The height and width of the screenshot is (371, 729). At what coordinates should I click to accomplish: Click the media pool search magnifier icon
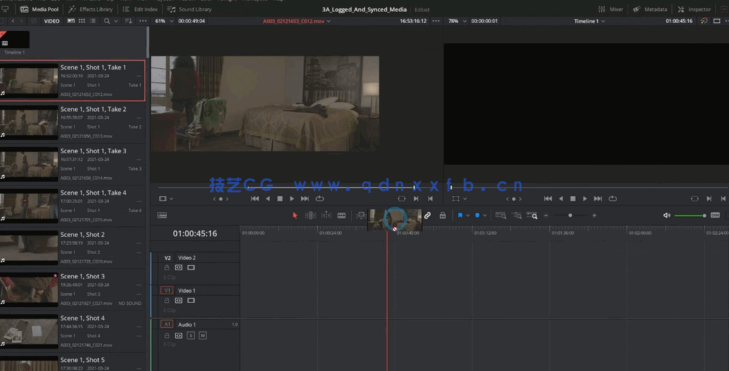(107, 21)
